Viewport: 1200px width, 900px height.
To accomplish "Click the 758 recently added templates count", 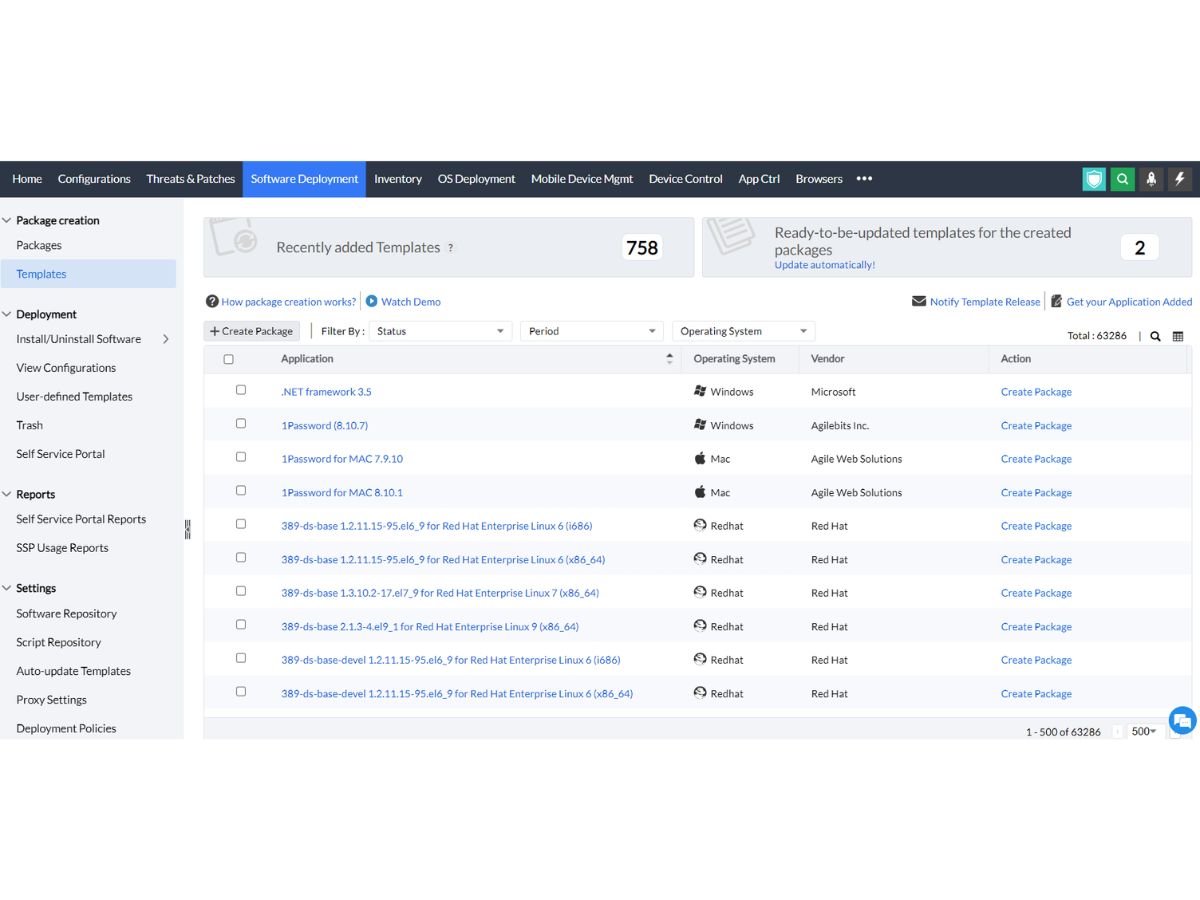I will click(x=642, y=248).
